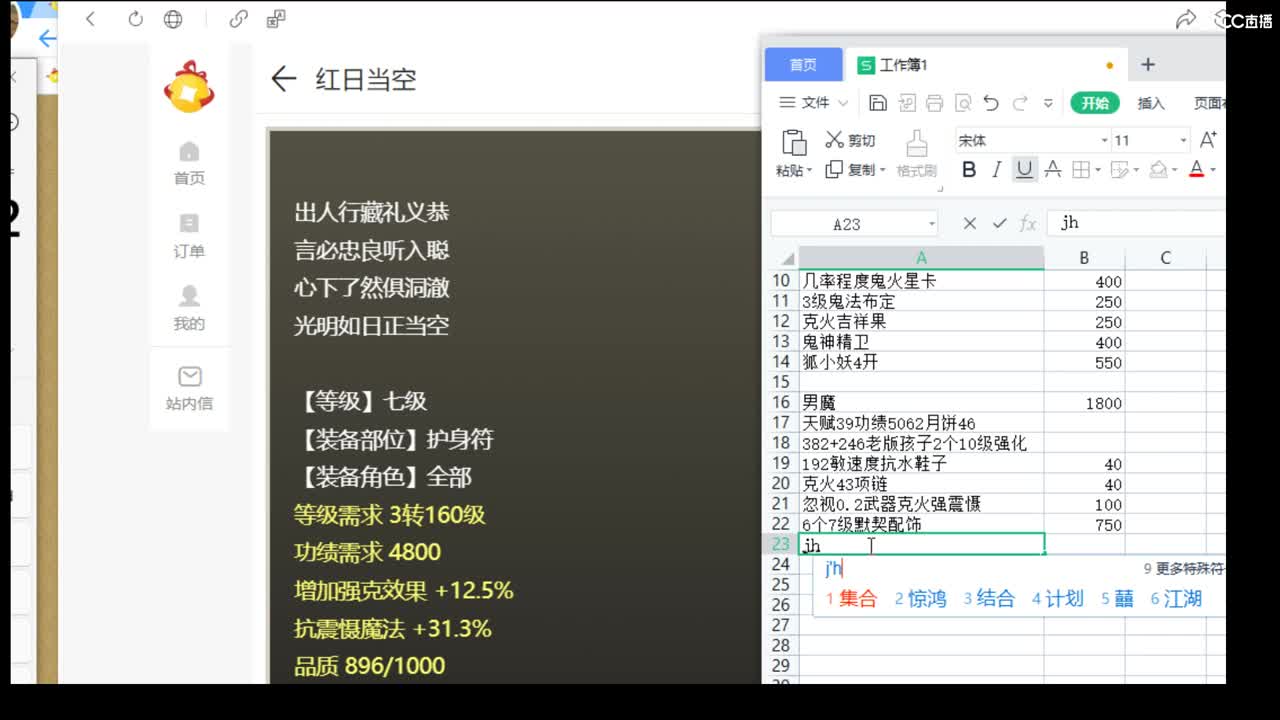1280x720 pixels.
Task: Open 站内信 from the left sidebar
Action: click(188, 388)
